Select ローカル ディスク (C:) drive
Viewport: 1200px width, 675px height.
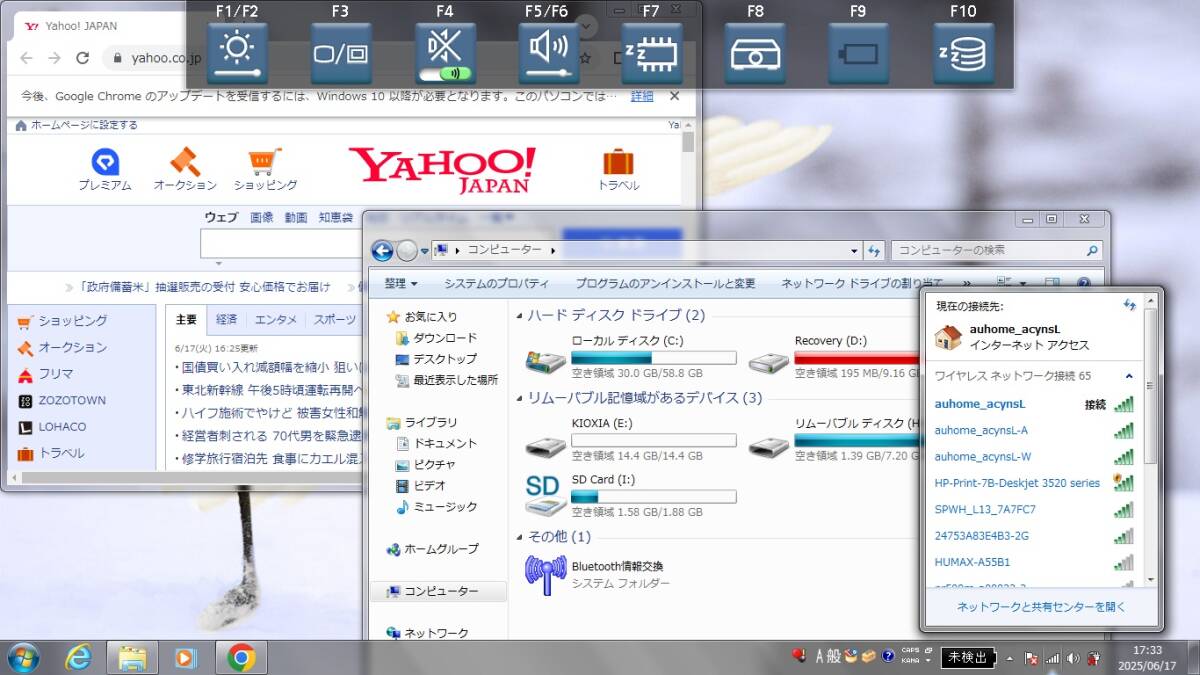(632, 356)
